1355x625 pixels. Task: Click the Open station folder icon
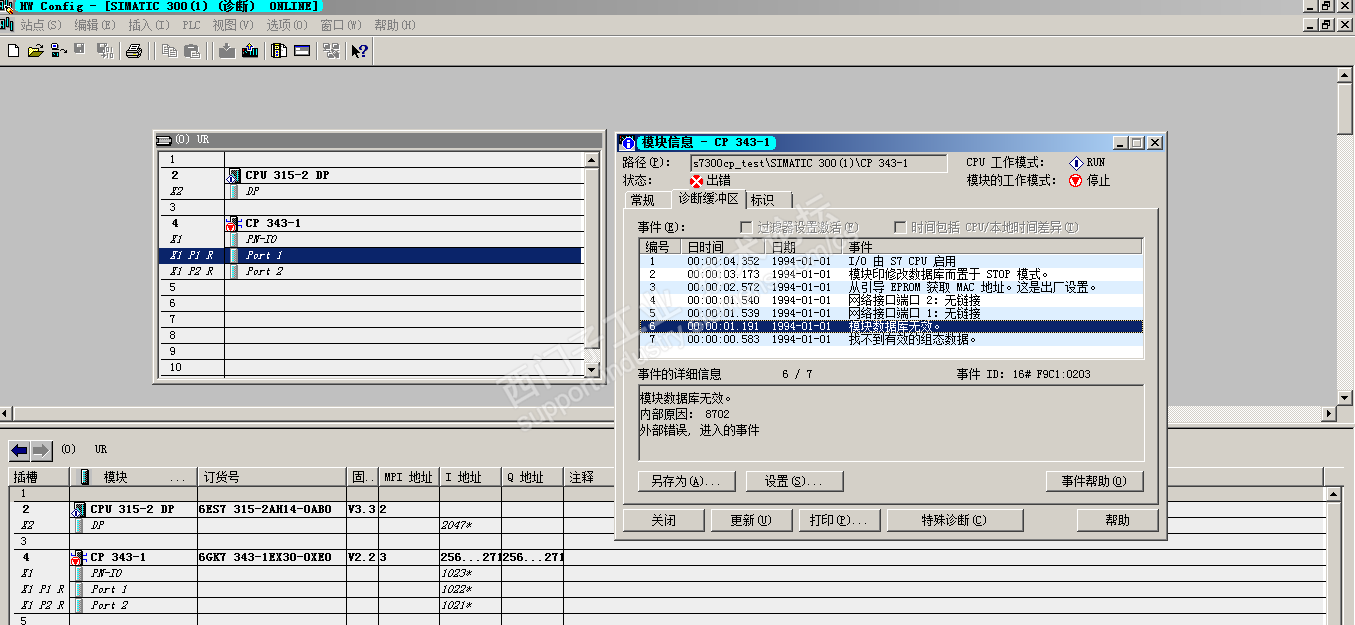(36, 50)
